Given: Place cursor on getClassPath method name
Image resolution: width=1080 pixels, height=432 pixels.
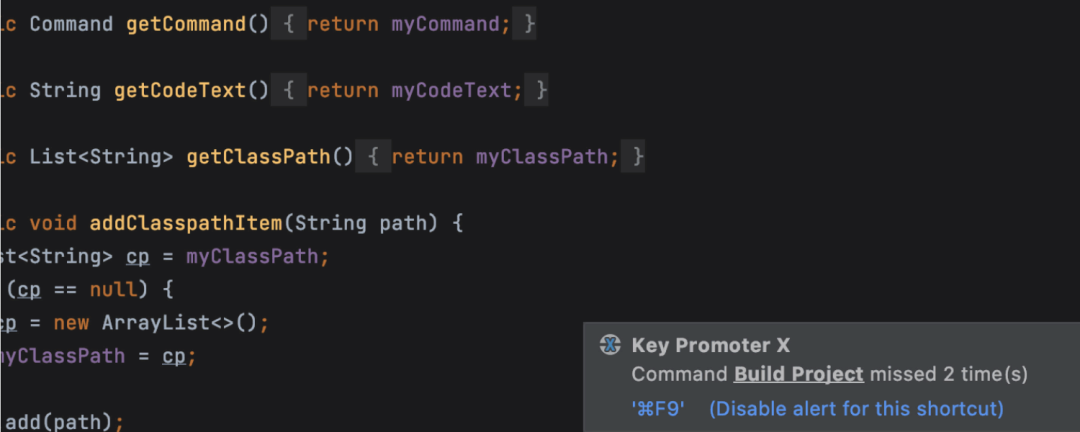Looking at the screenshot, I should (x=258, y=157).
